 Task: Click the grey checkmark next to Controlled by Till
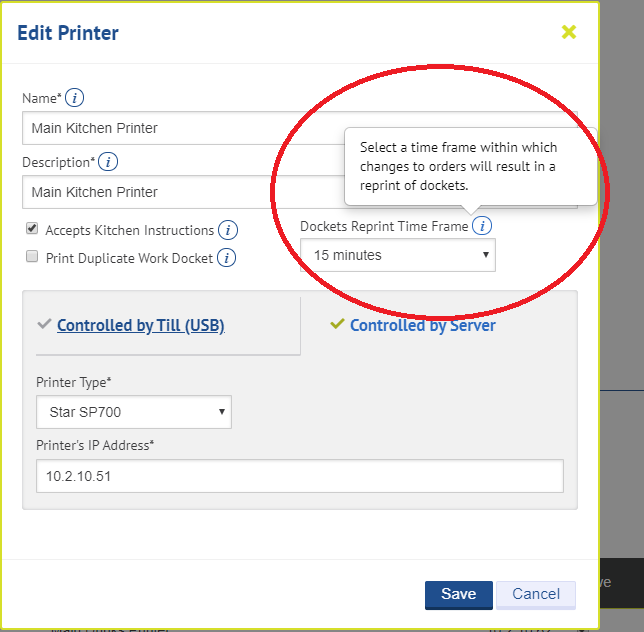pos(44,324)
